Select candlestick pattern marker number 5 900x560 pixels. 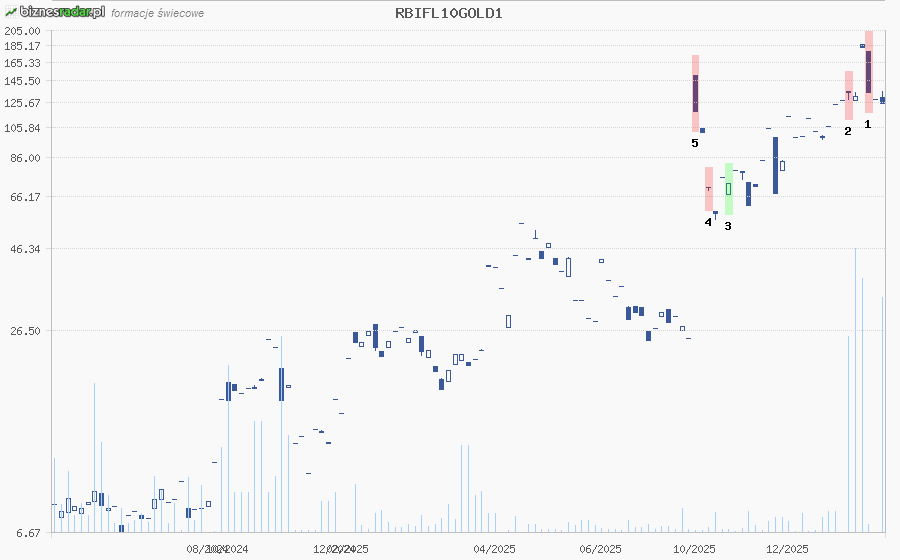coord(695,143)
